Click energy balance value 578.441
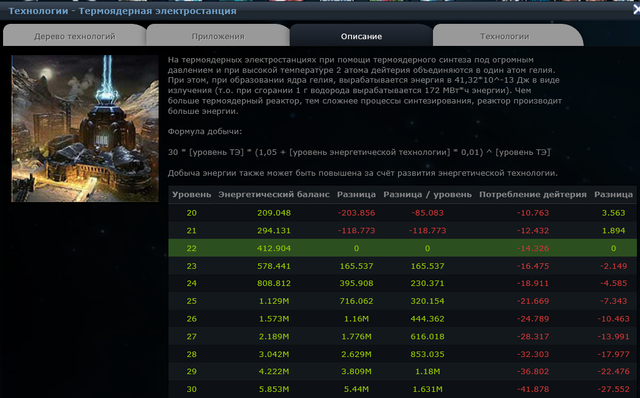 (x=274, y=266)
